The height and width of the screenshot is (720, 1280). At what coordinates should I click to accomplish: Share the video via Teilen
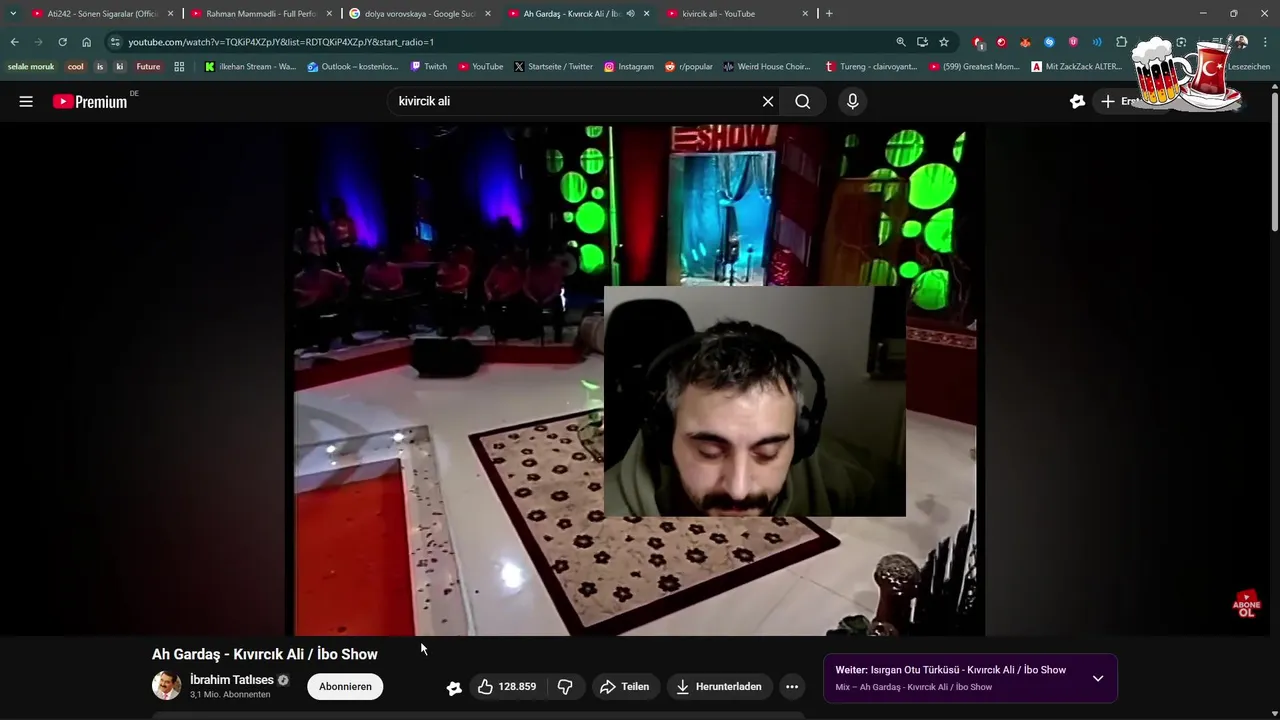[625, 687]
